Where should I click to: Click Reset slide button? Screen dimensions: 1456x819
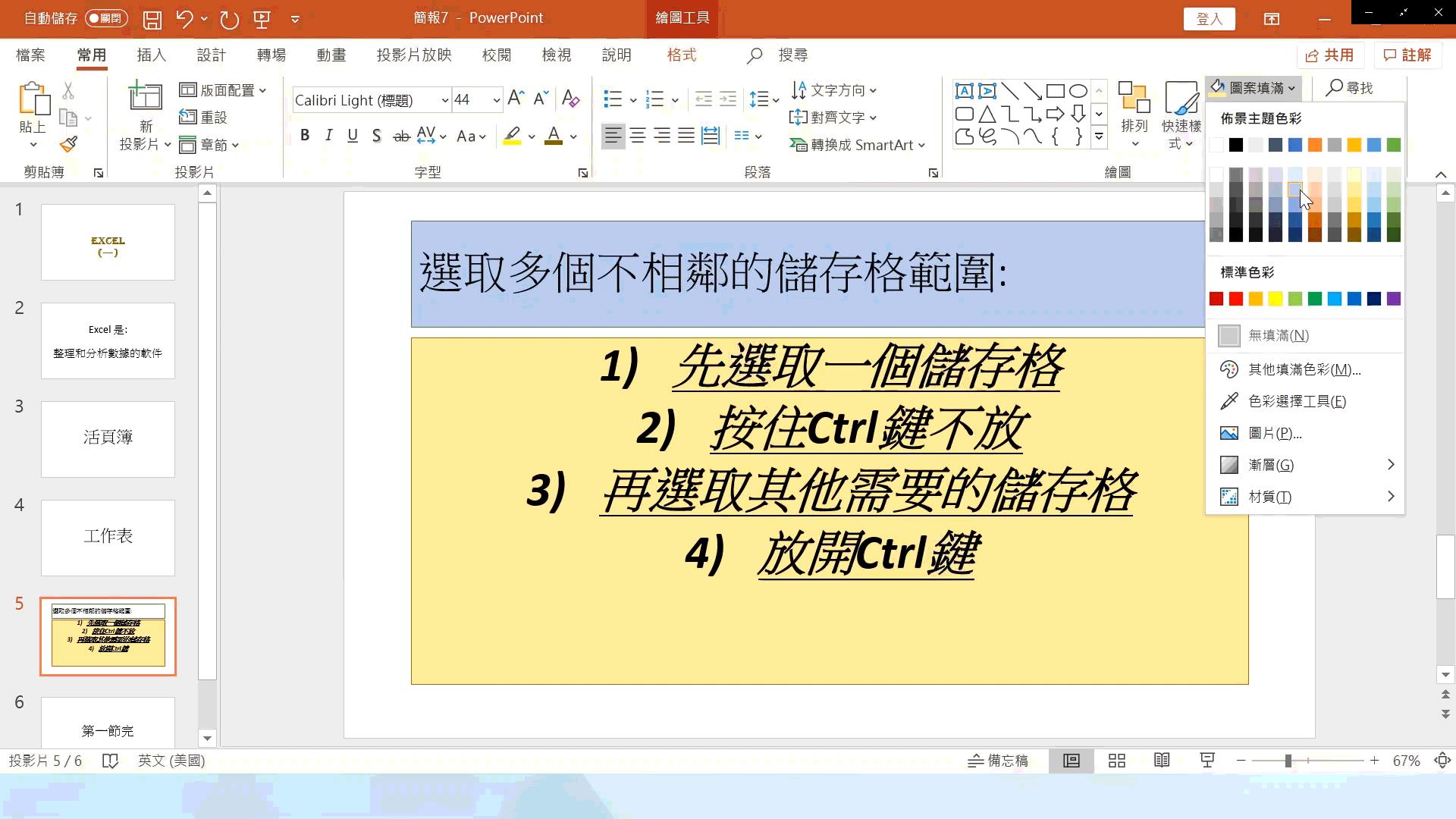pos(203,118)
